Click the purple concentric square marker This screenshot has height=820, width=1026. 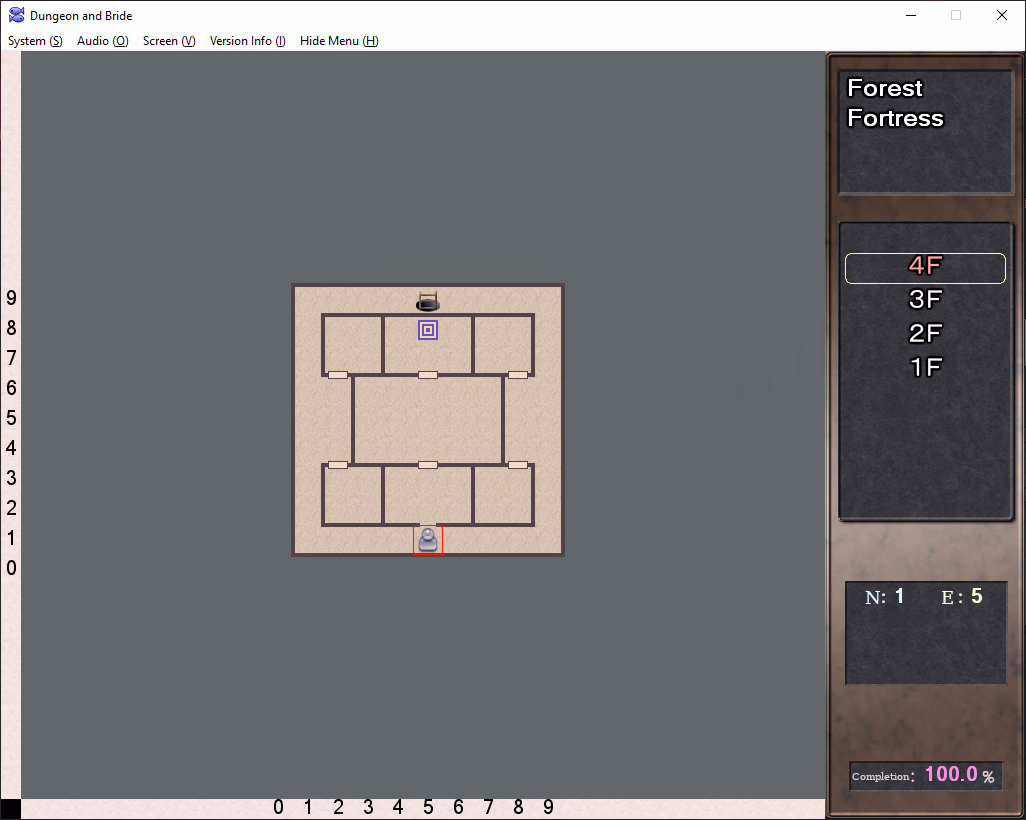pyautogui.click(x=428, y=330)
